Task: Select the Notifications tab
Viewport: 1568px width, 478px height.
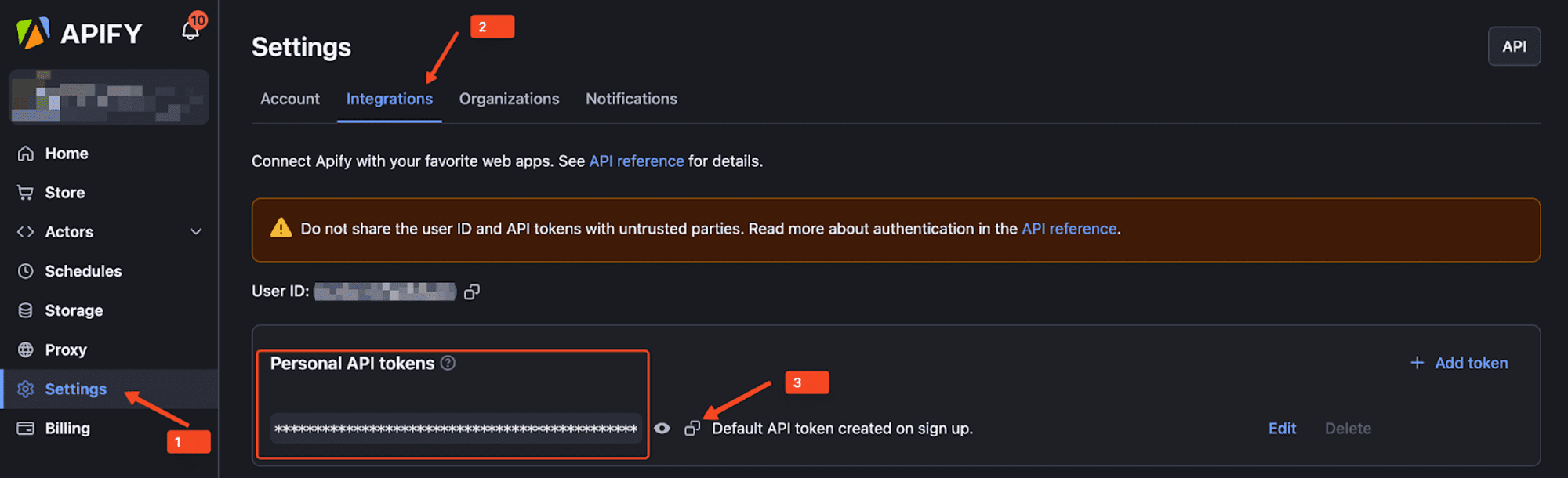Action: tap(631, 99)
